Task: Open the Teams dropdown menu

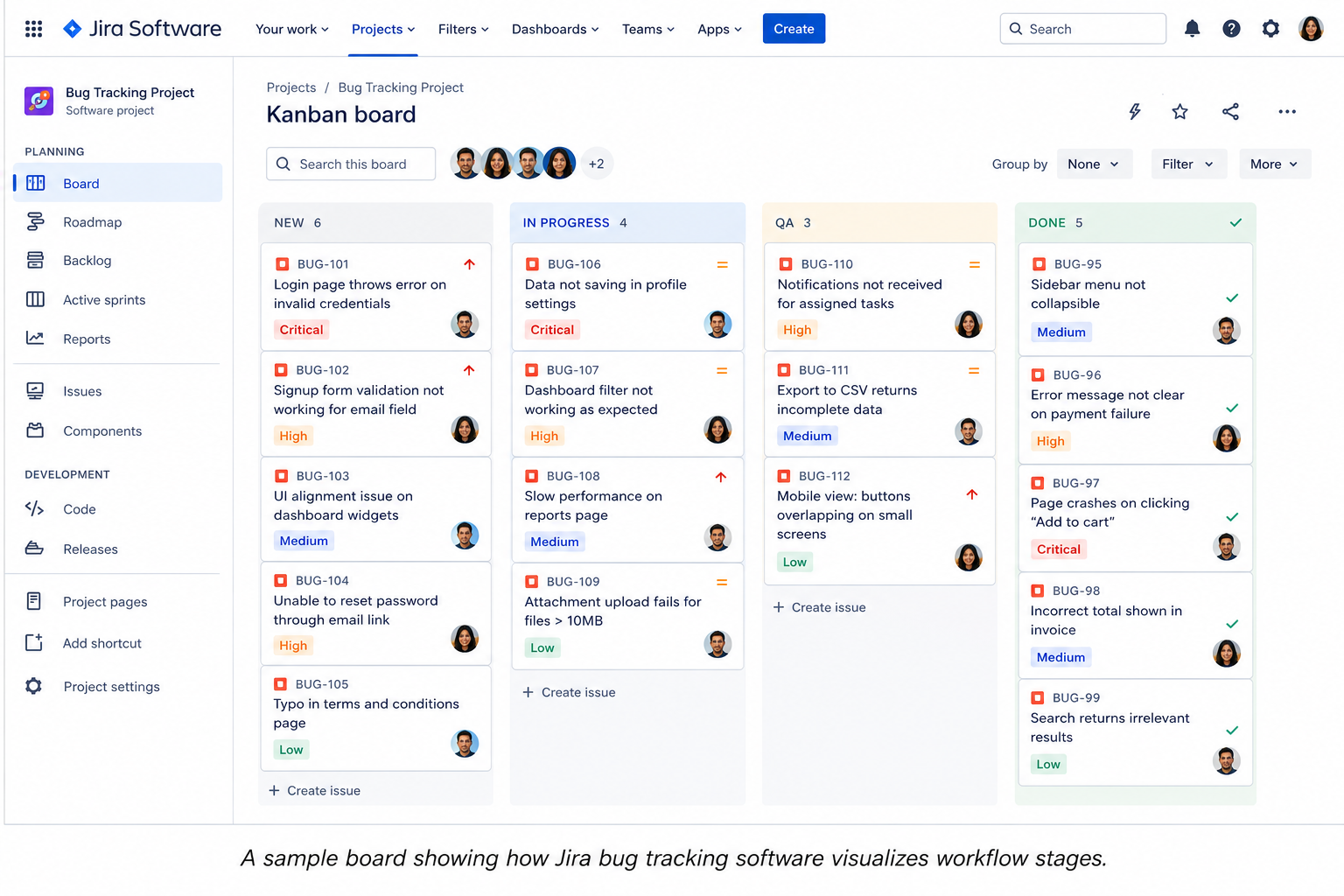Action: point(648,29)
